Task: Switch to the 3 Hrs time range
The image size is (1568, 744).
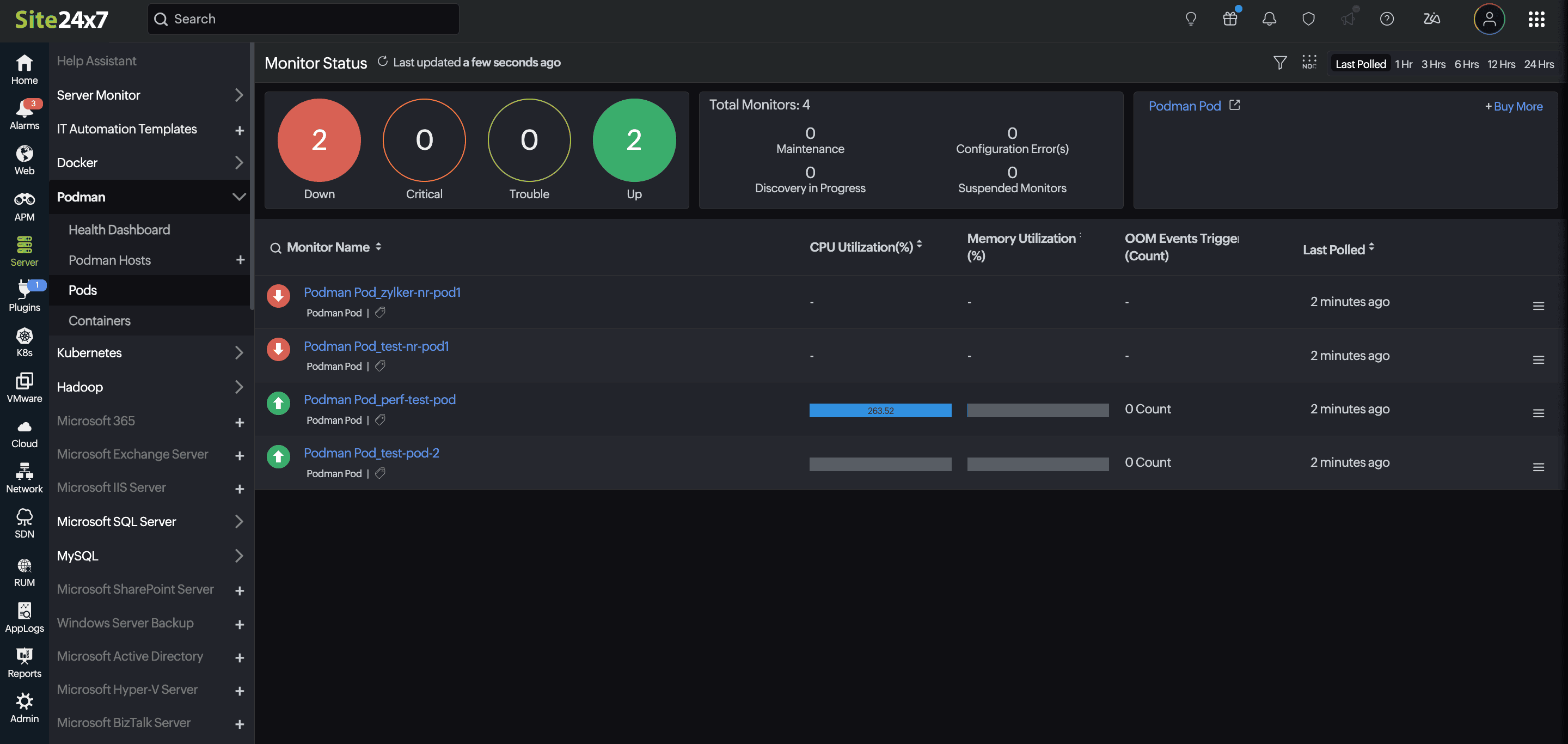Action: click(1433, 64)
